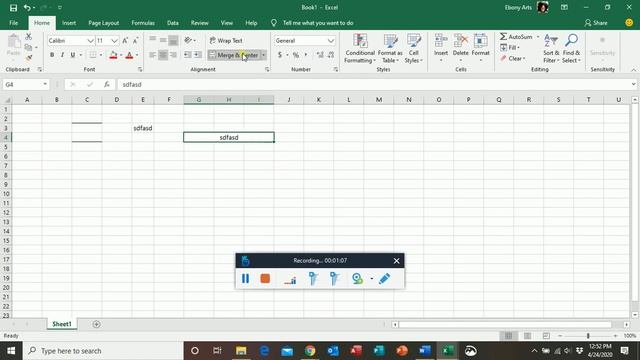This screenshot has width=640, height=360.
Task: Add a new sheet with plus button
Action: tap(96, 324)
